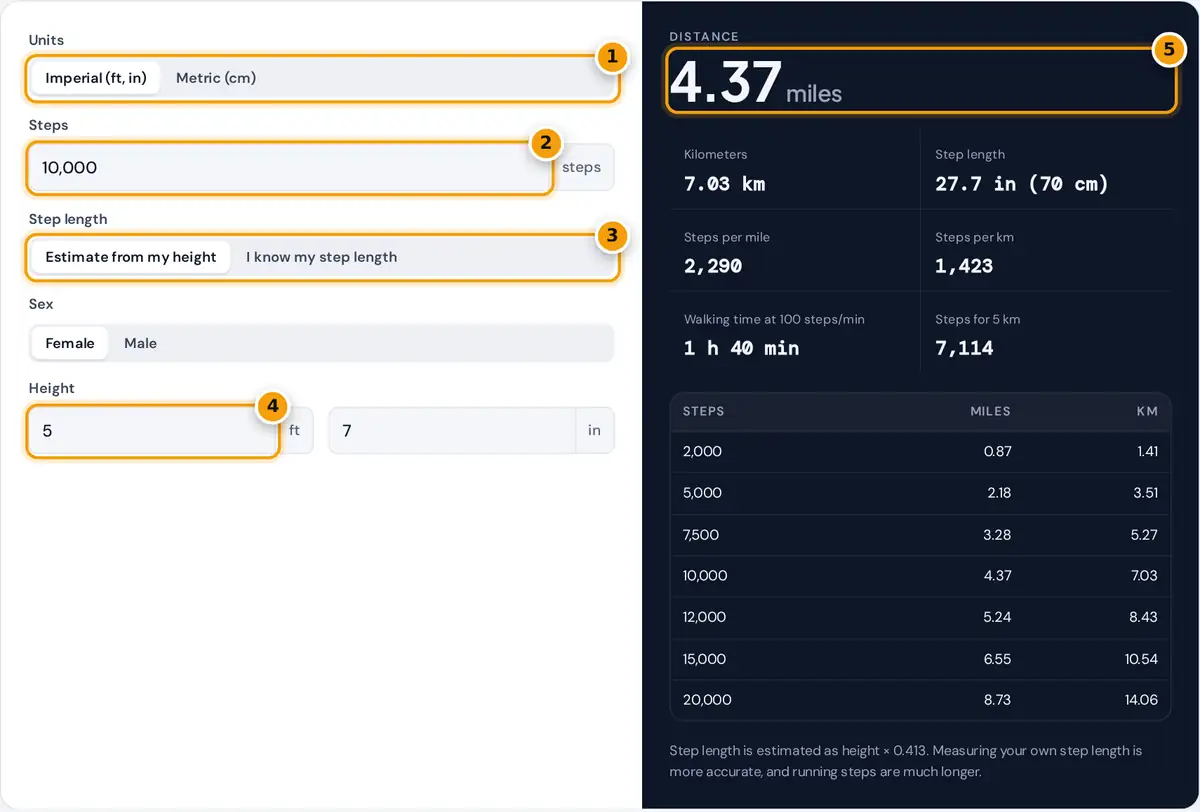
Task: Click the height inches field showing 7
Action: tap(452, 431)
